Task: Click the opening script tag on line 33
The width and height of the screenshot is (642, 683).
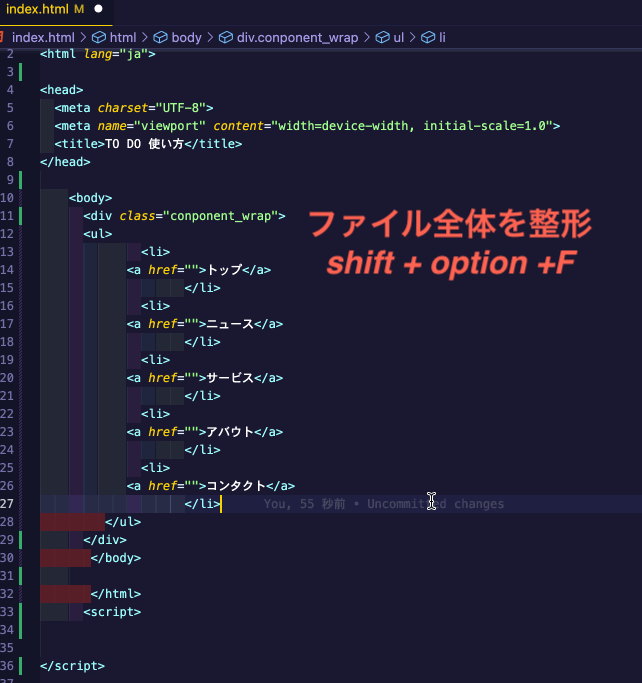Action: 112,612
